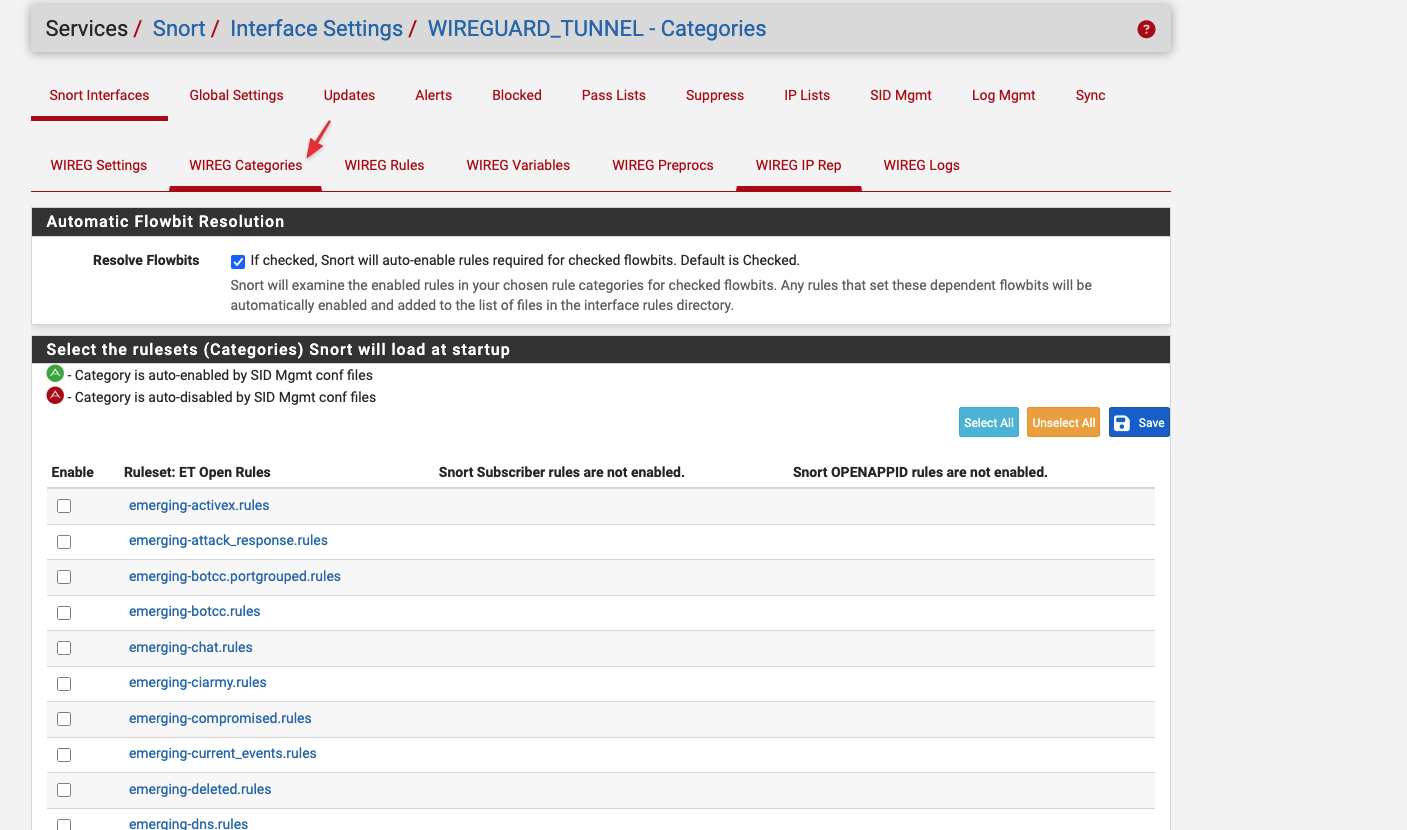Open the emerging-attack_response.rules link
Viewport: 1407px width, 830px height.
coord(228,540)
